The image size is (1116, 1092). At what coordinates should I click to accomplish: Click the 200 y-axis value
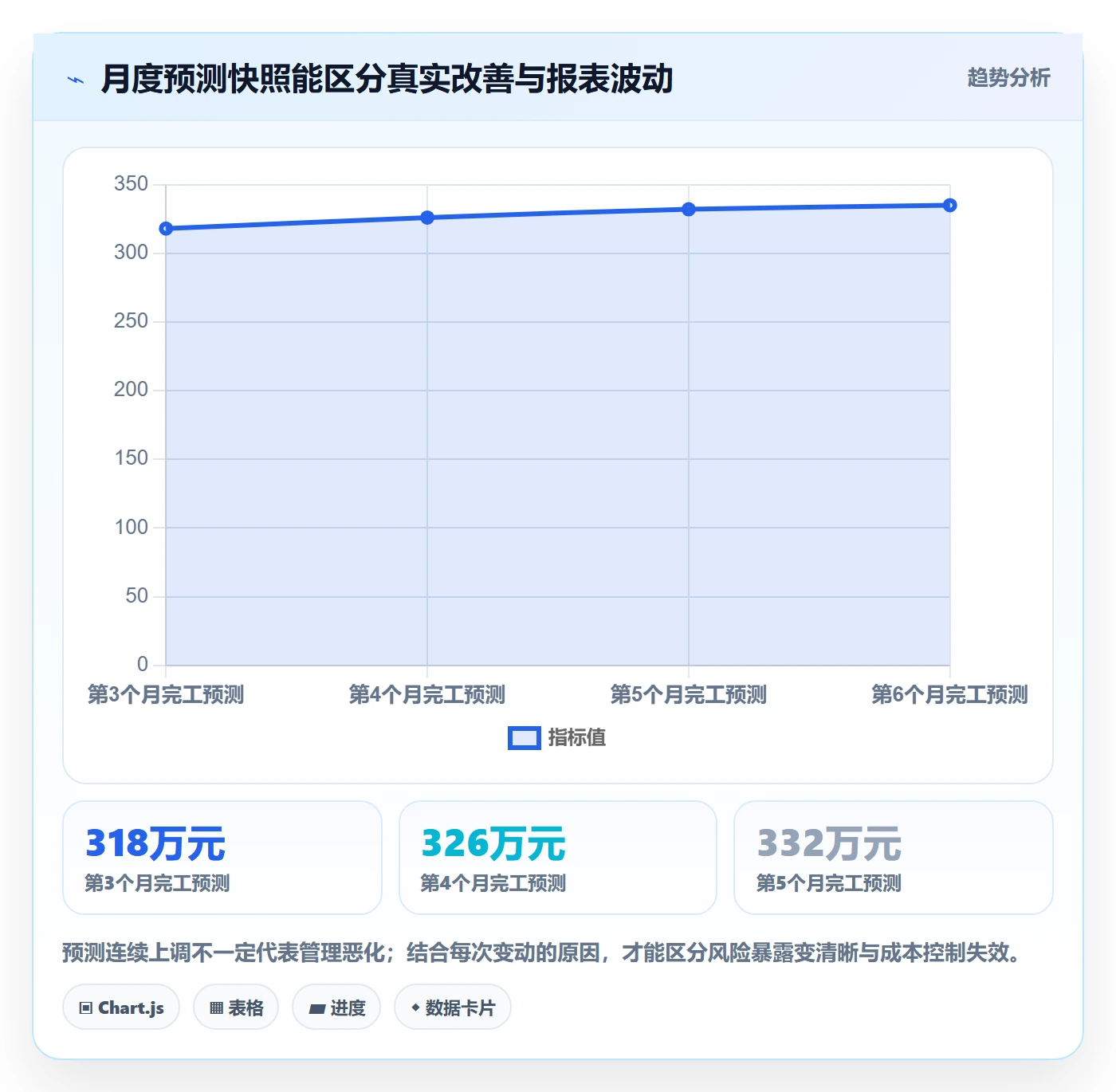[131, 390]
